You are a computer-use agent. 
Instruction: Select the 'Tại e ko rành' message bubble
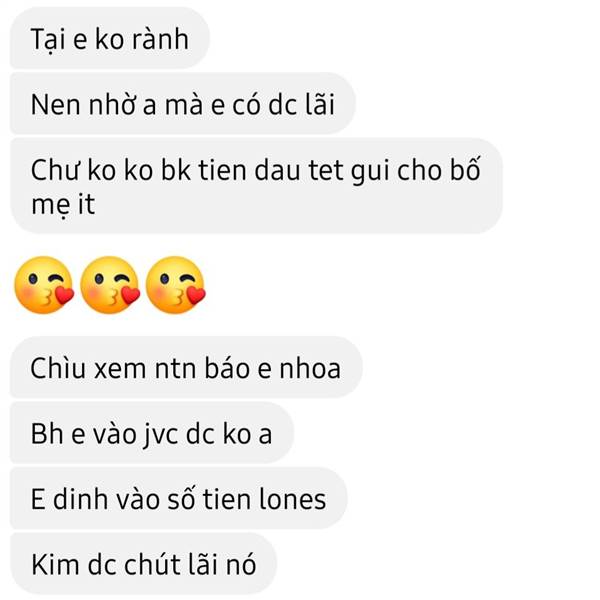point(110,38)
